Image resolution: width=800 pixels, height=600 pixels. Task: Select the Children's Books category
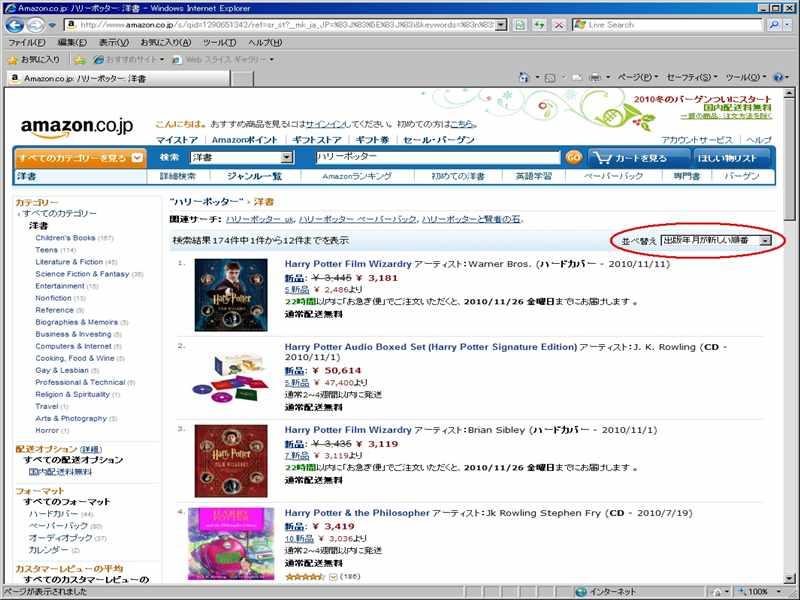point(65,238)
